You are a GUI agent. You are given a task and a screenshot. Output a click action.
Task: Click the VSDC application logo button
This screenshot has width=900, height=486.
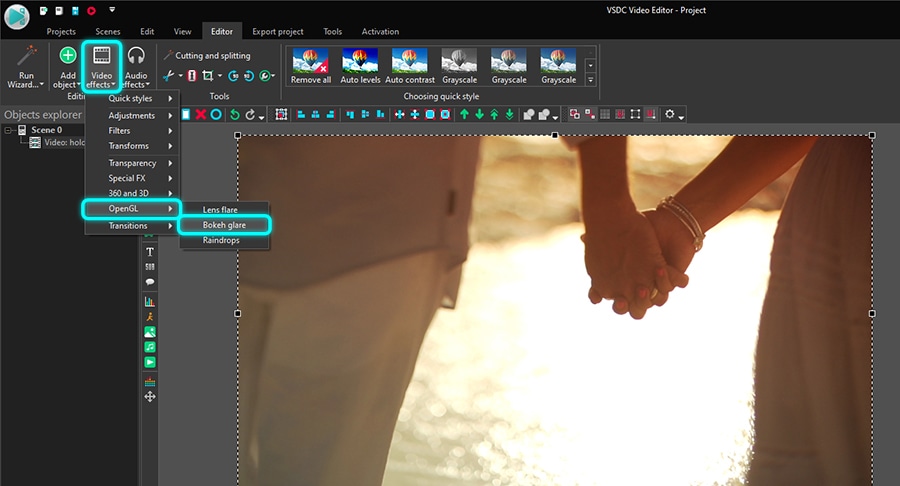[17, 16]
